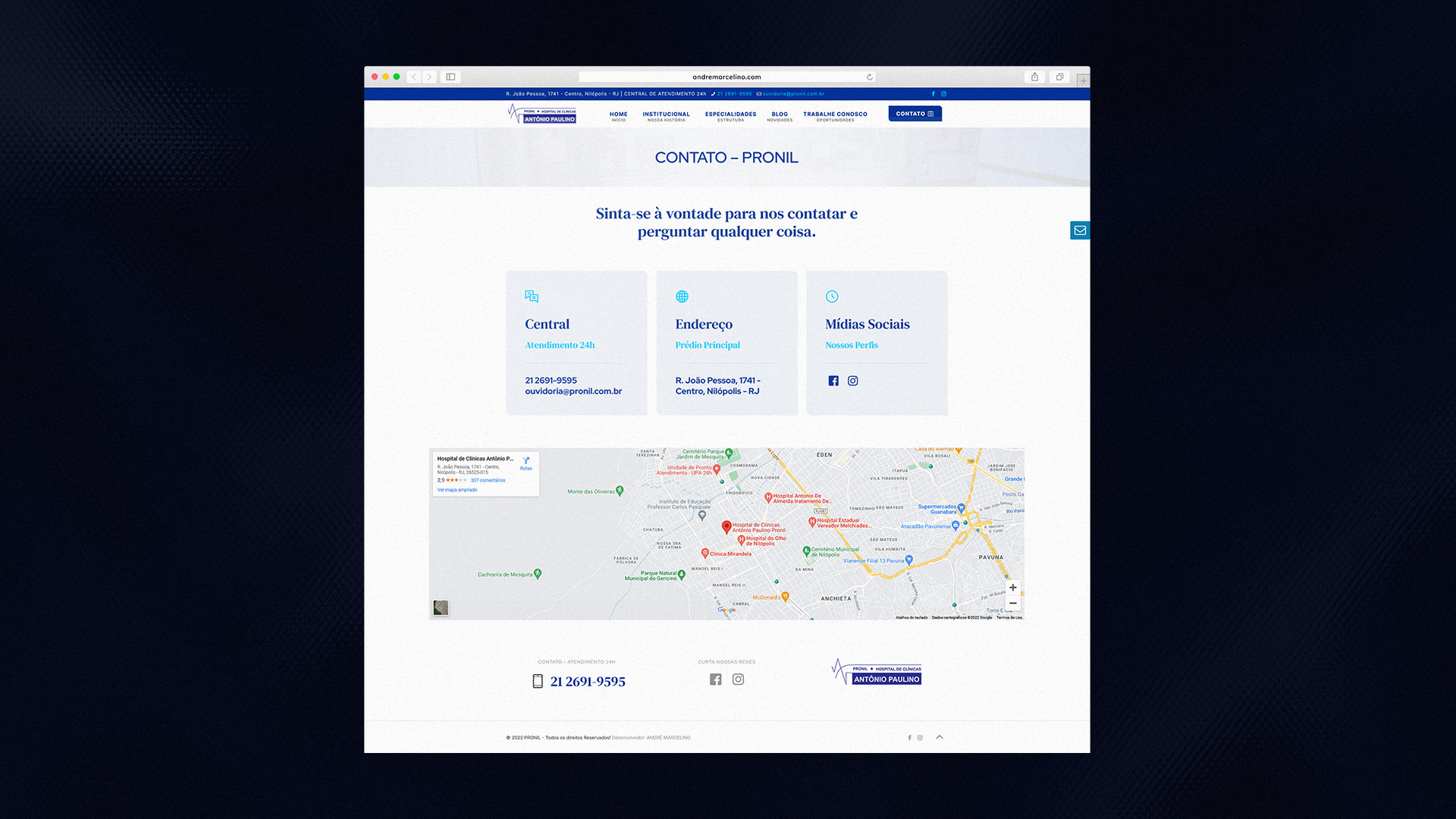Click Hospital do Olho de Nilópolis marker
Screen dimensions: 1456x819
[x=742, y=540]
